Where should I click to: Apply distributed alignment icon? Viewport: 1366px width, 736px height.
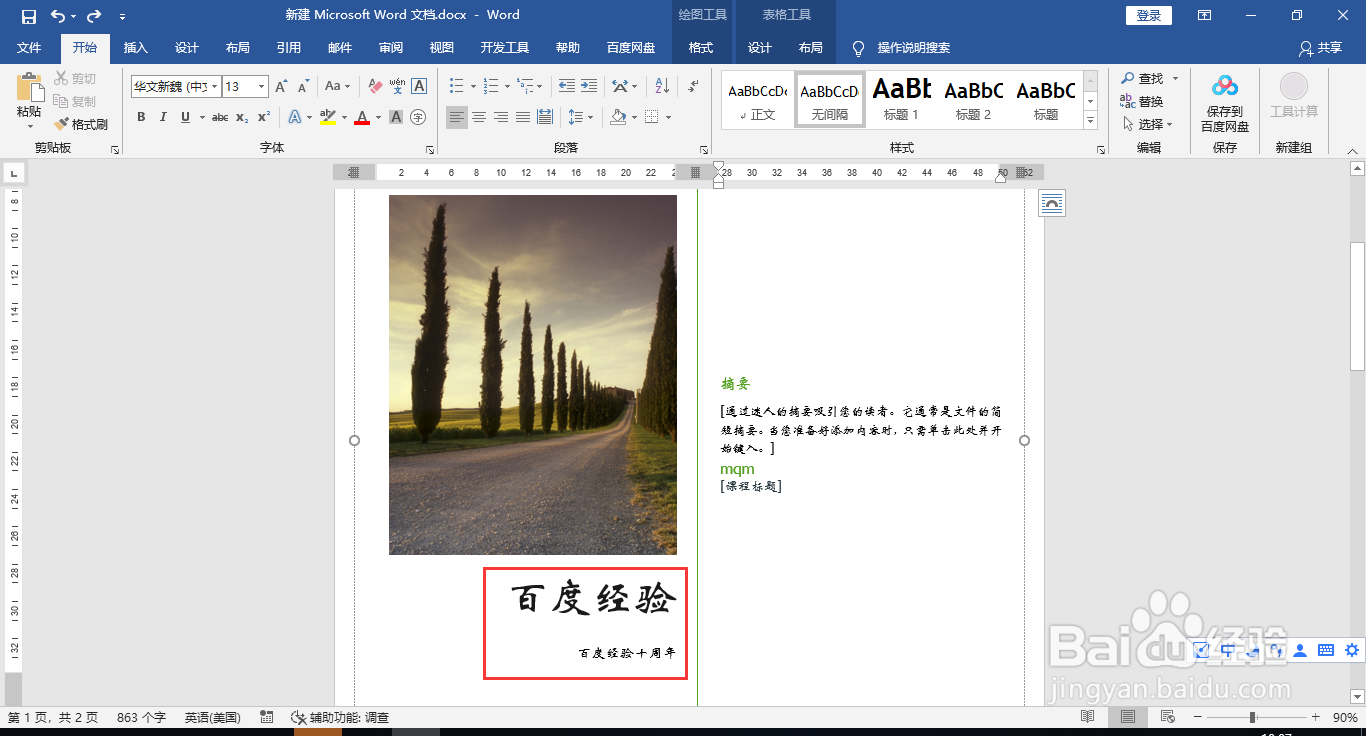click(545, 117)
